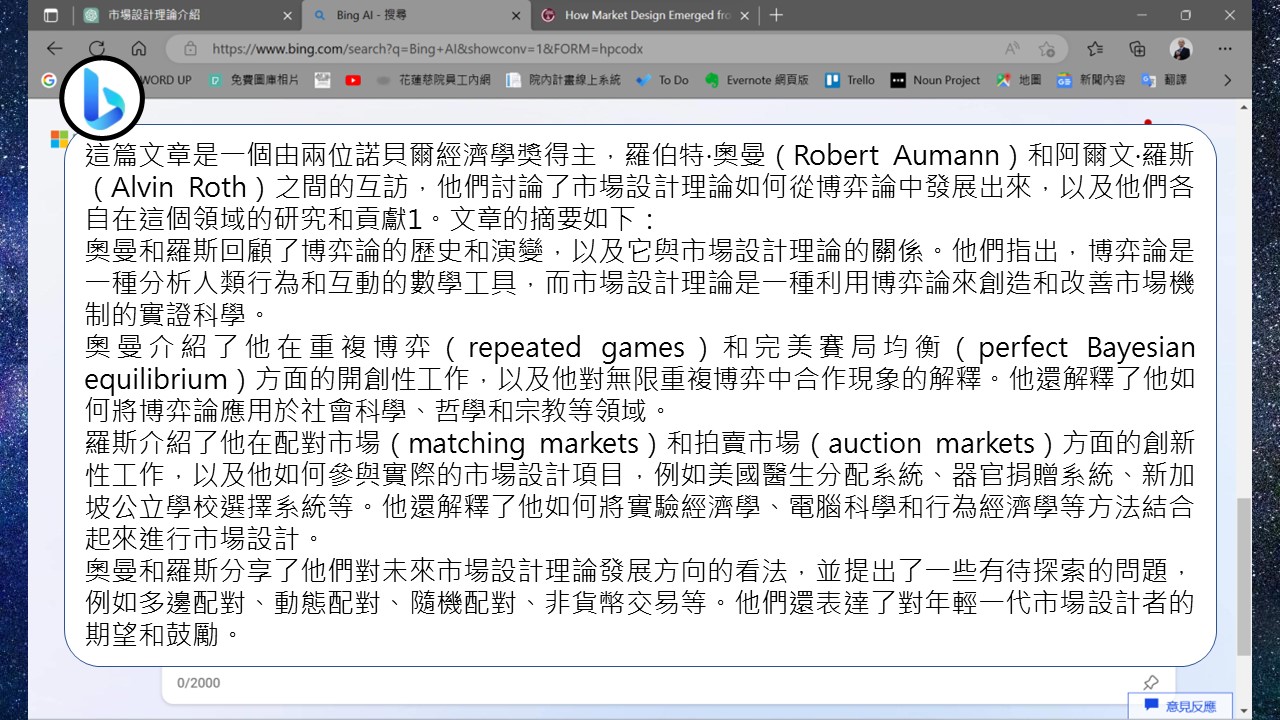Click the user profile avatar
This screenshot has width=1280, height=720.
pos(1181,48)
